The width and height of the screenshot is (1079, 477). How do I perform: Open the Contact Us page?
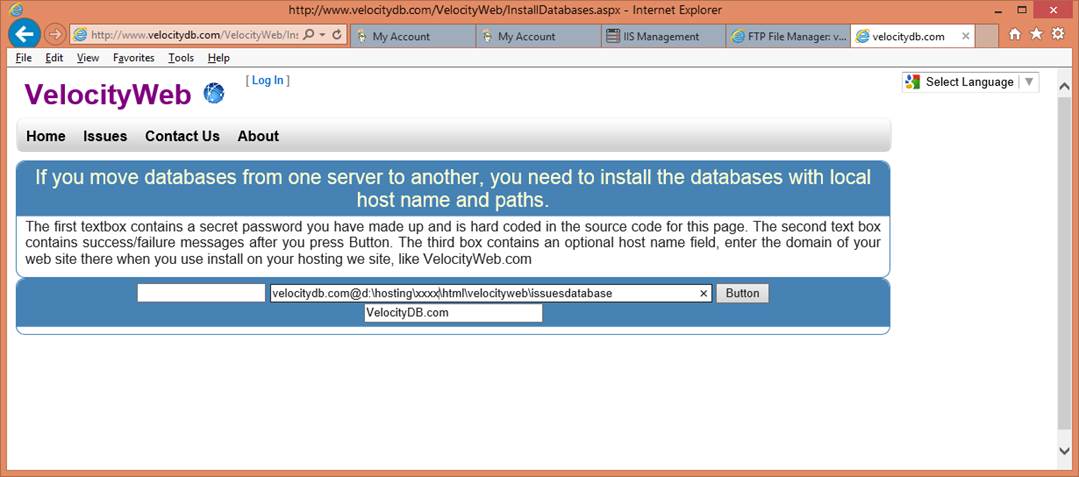tap(182, 136)
